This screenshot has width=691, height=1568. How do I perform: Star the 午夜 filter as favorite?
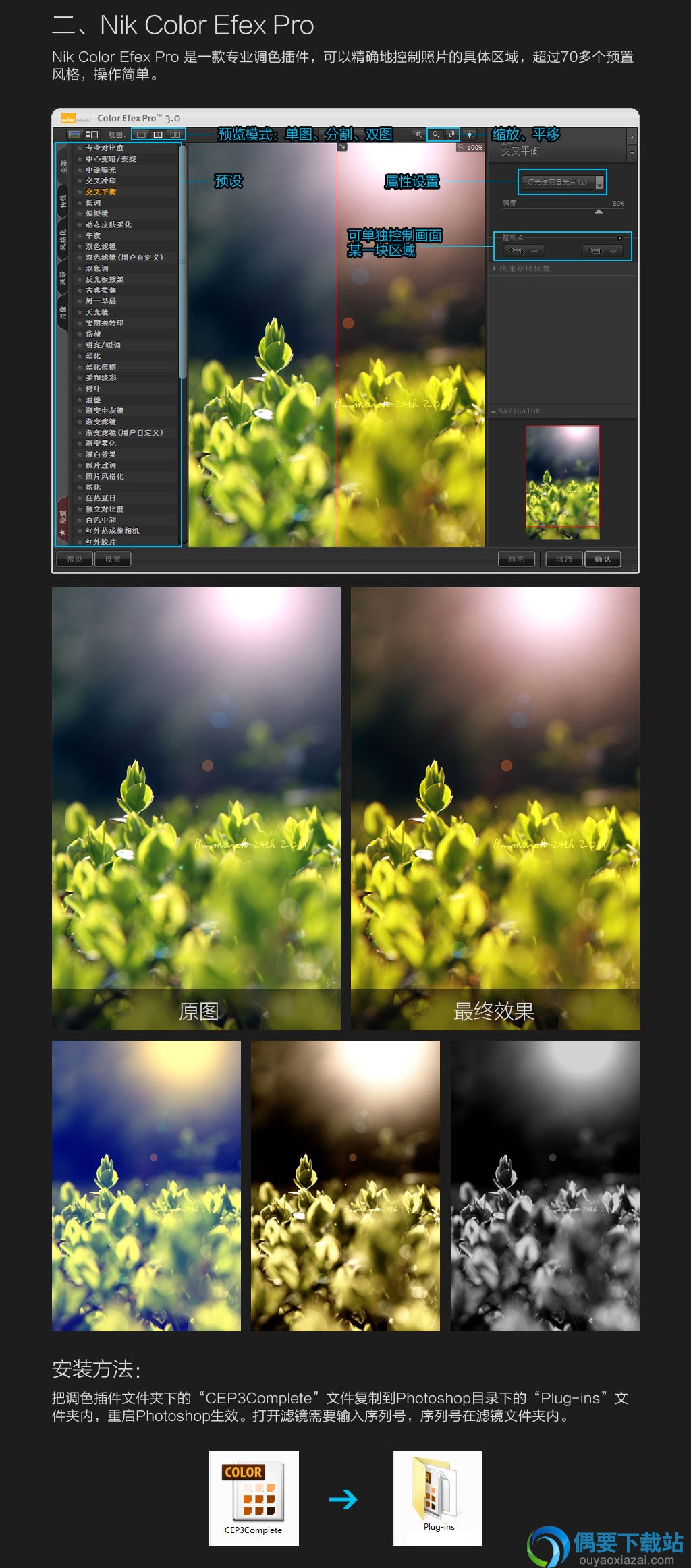point(80,235)
